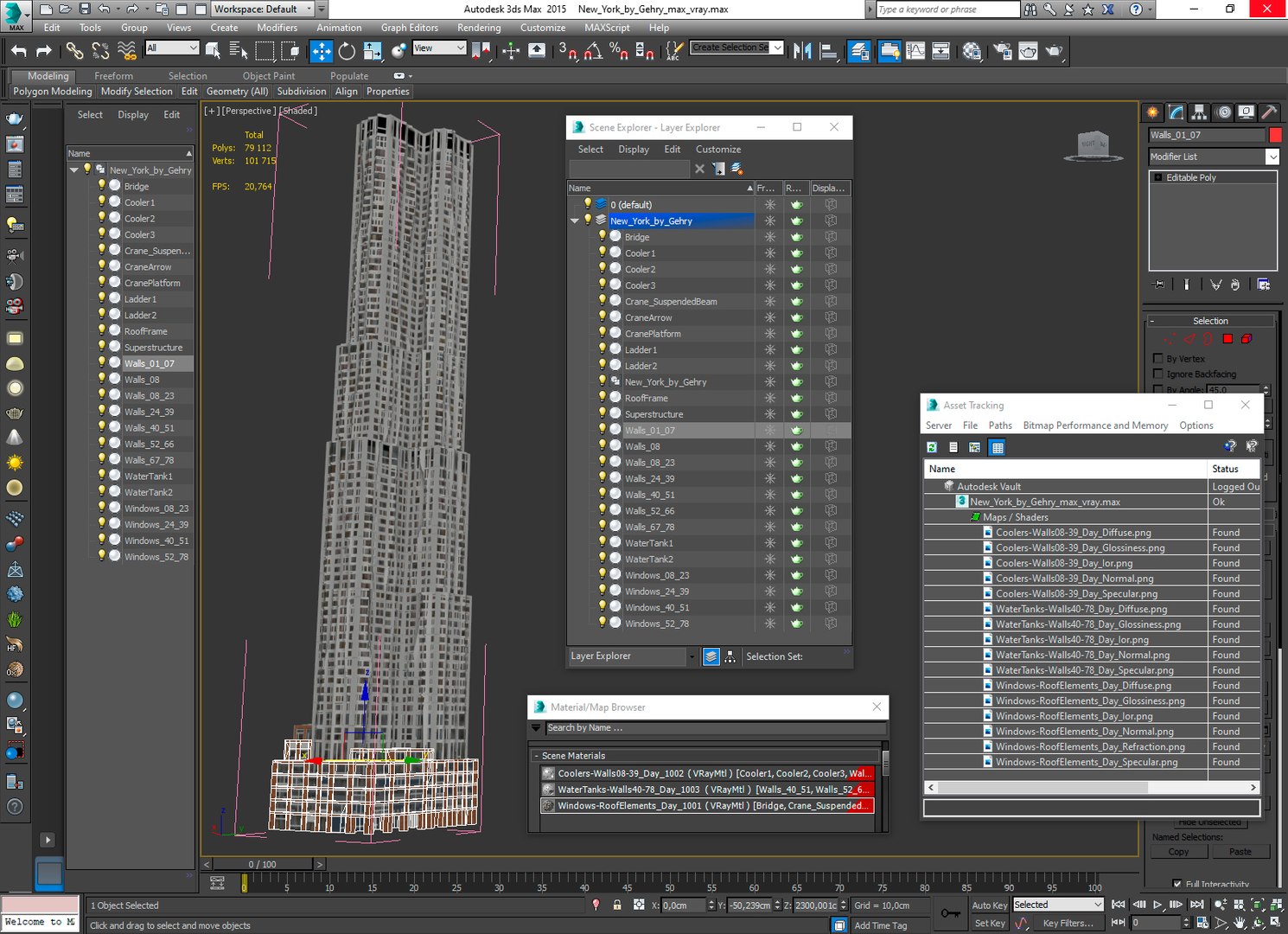Screen dimensions: 1288x934
Task: Collapse New_York_by_Gehry in left scene explorer
Action: point(74,170)
